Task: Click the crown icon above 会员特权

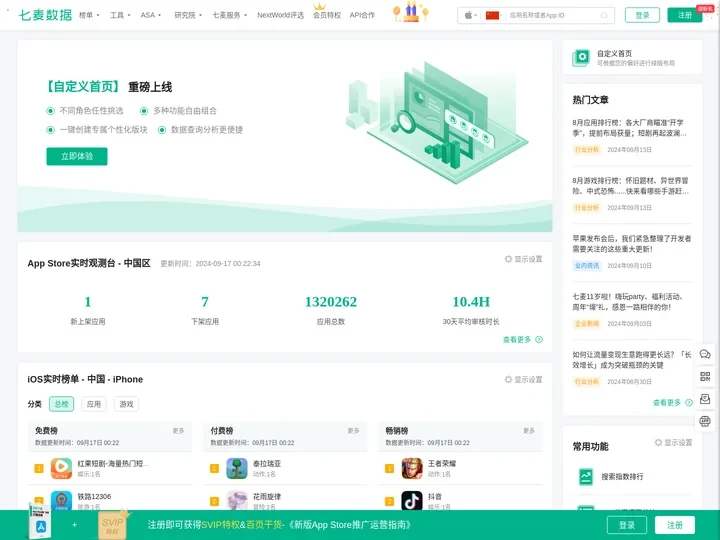Action: (x=319, y=6)
